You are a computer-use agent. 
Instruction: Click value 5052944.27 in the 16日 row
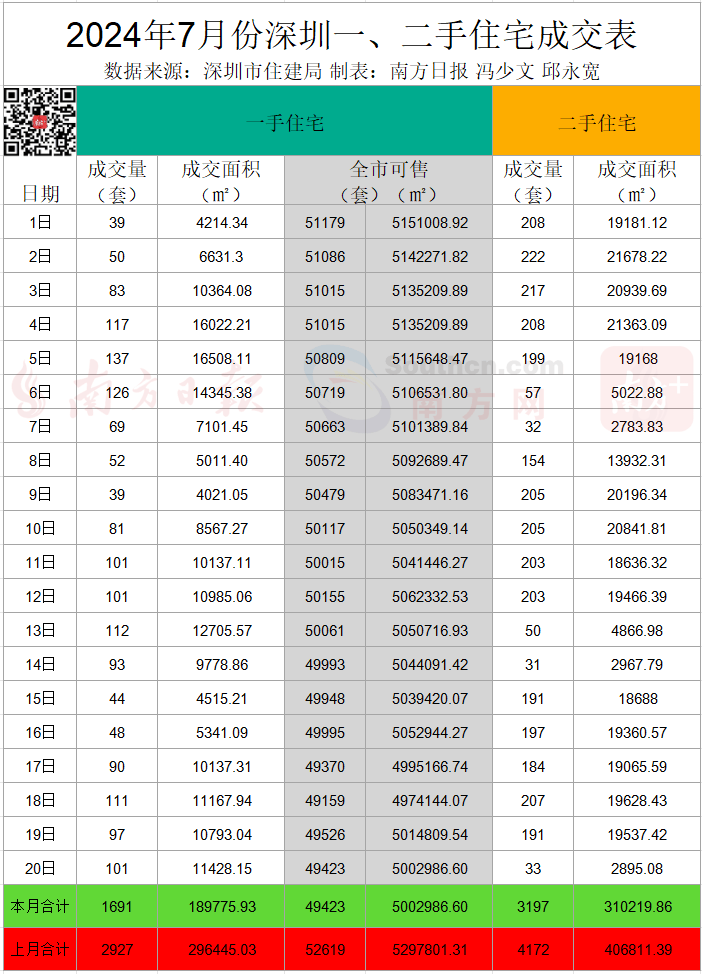[430, 733]
